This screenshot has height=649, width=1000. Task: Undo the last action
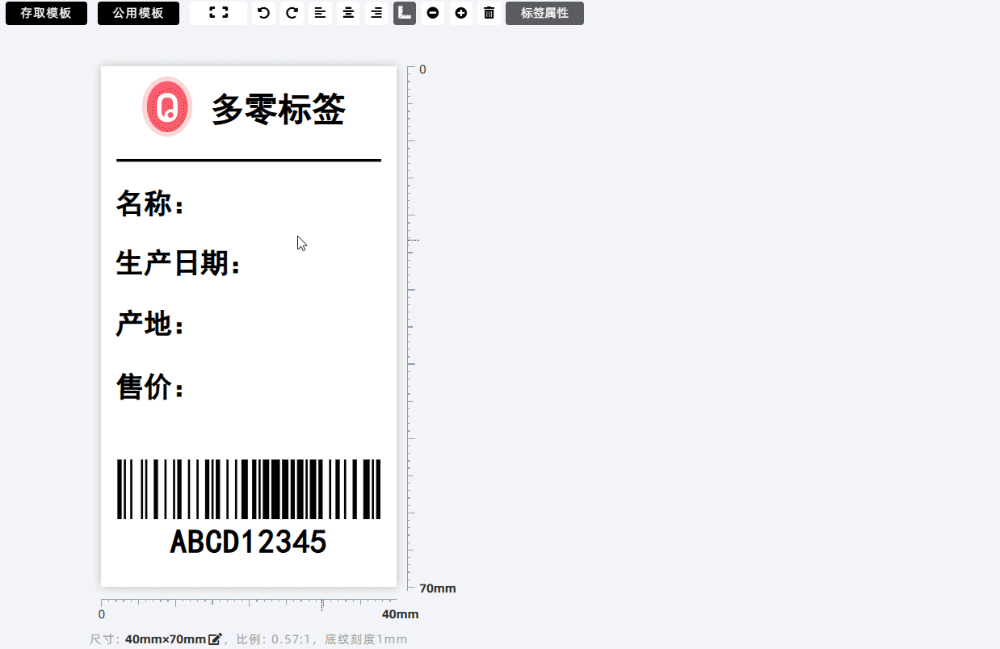click(x=263, y=13)
